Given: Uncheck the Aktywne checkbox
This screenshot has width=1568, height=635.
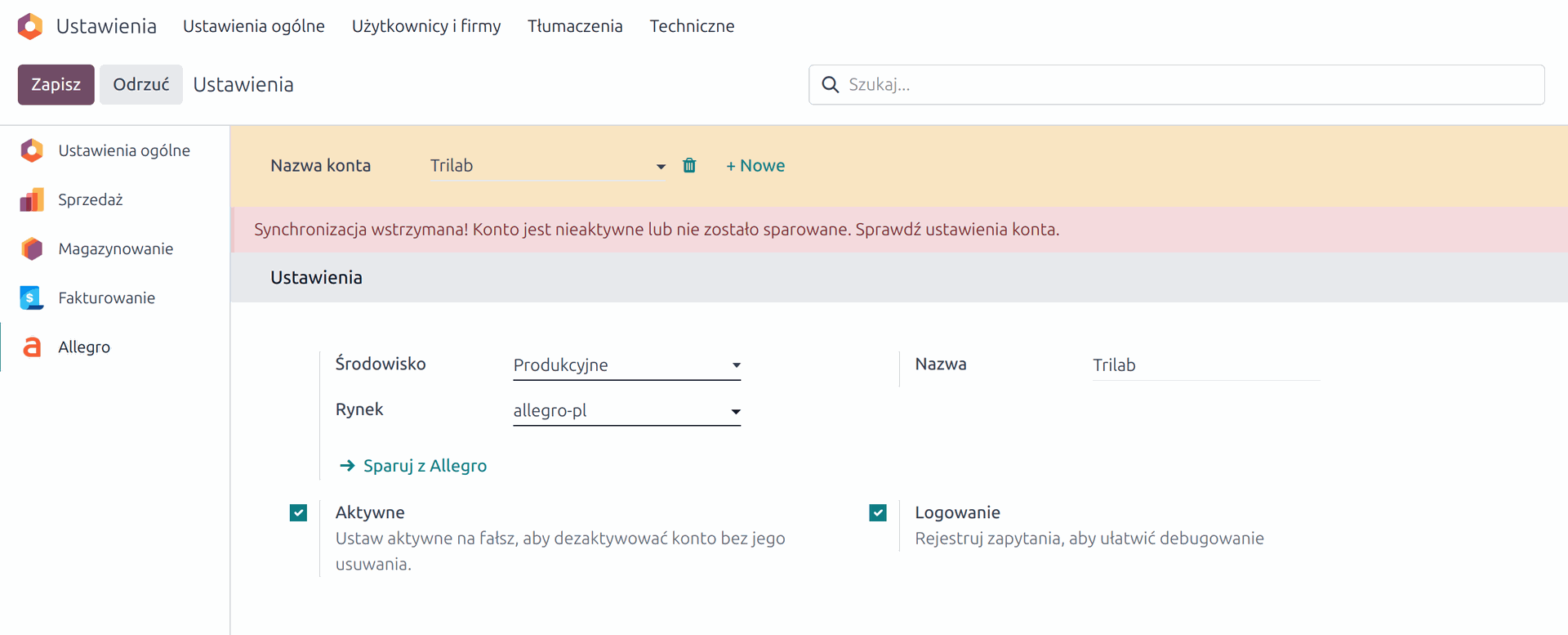Looking at the screenshot, I should pyautogui.click(x=298, y=513).
